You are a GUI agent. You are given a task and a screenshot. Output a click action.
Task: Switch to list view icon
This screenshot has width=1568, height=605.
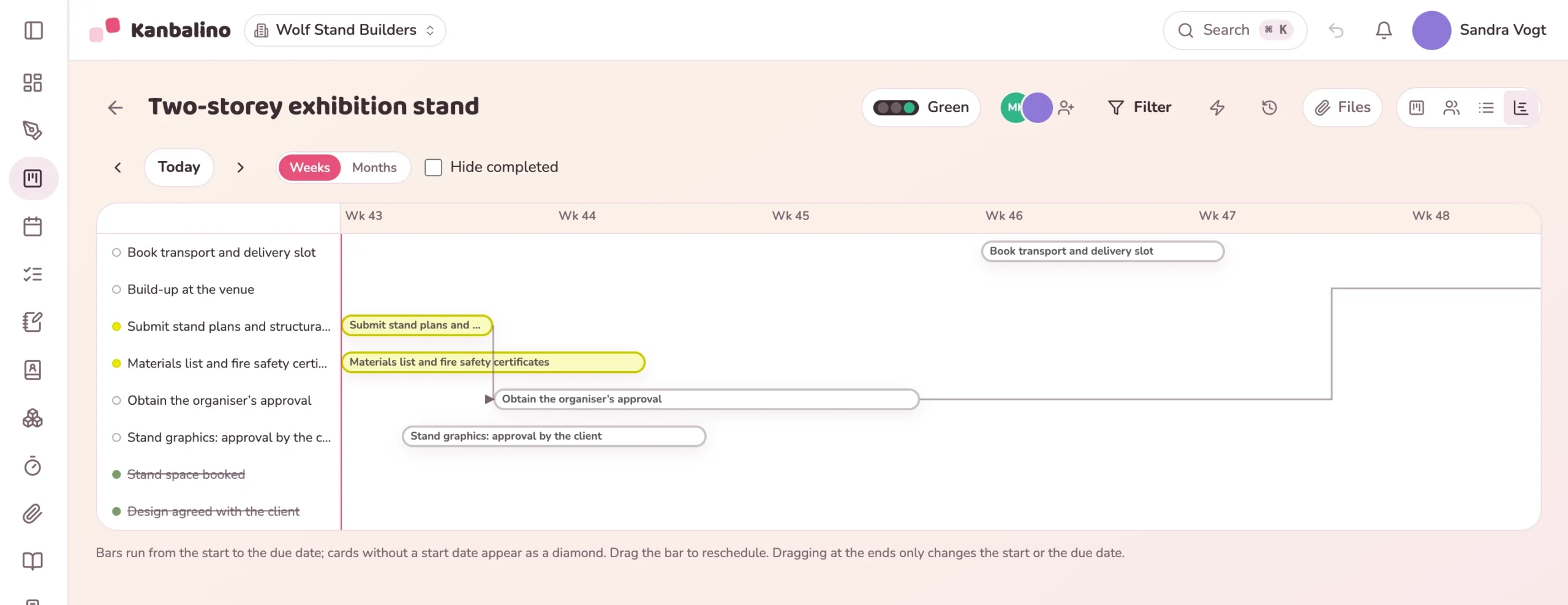[1486, 108]
